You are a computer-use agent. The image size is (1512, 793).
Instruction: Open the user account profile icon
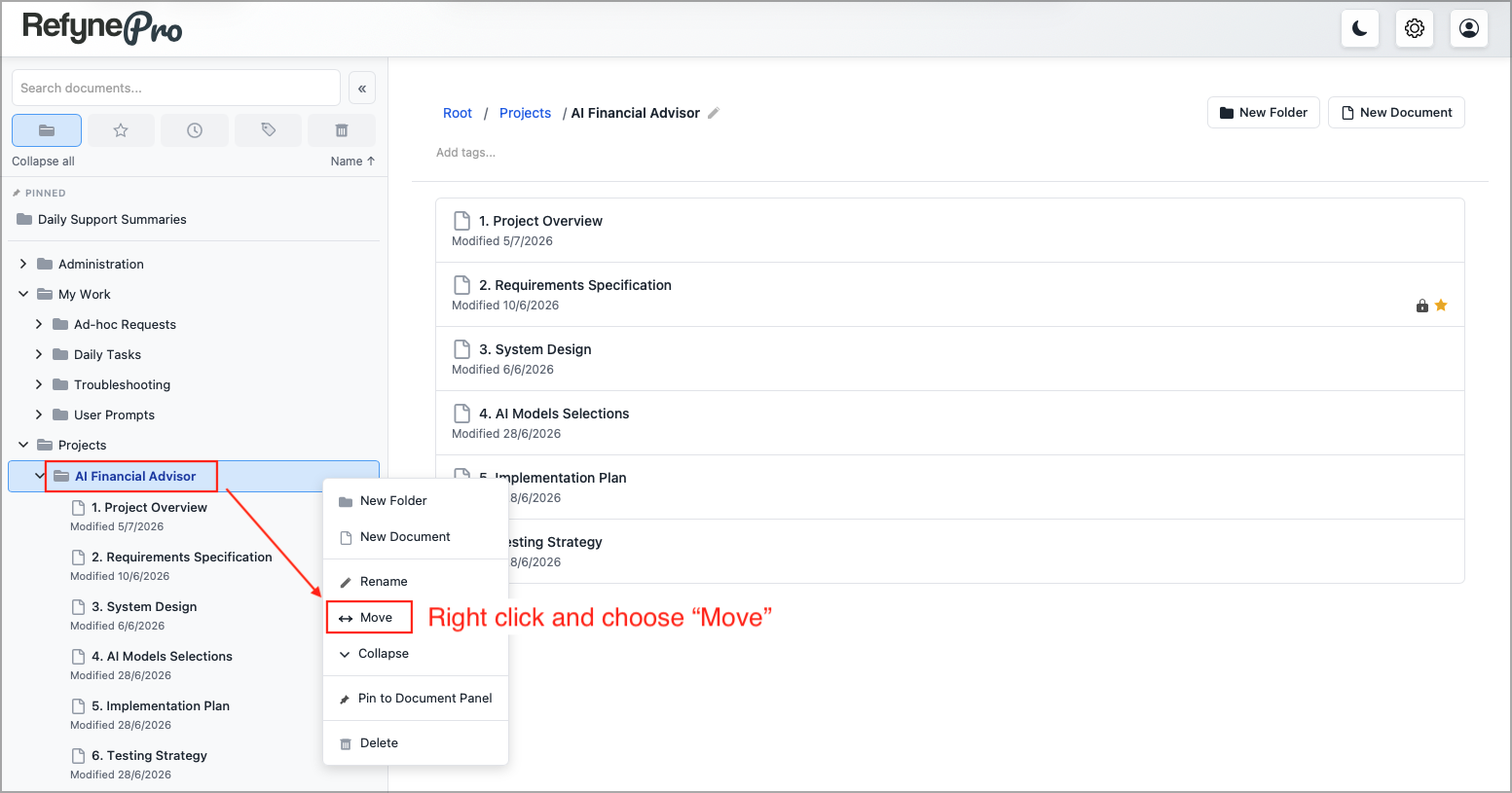pyautogui.click(x=1468, y=28)
